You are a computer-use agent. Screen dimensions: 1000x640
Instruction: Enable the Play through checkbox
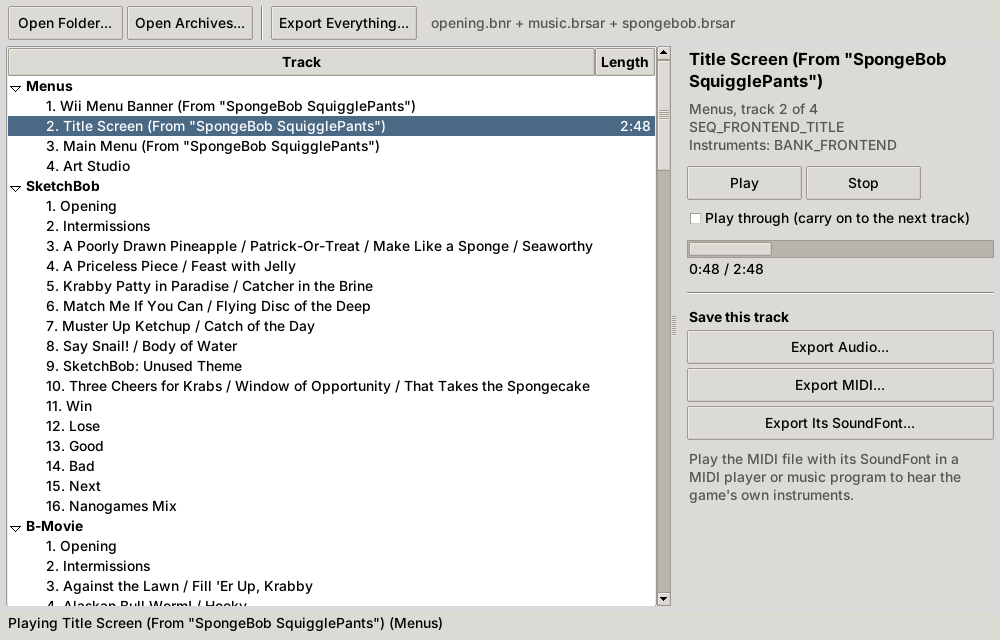click(695, 219)
